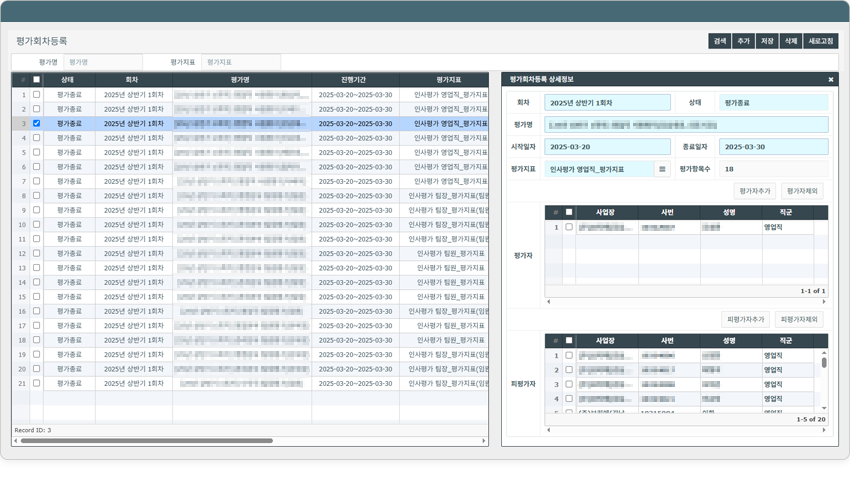
Task: Uncheck the checkbox on row 3
Action: tap(37, 124)
